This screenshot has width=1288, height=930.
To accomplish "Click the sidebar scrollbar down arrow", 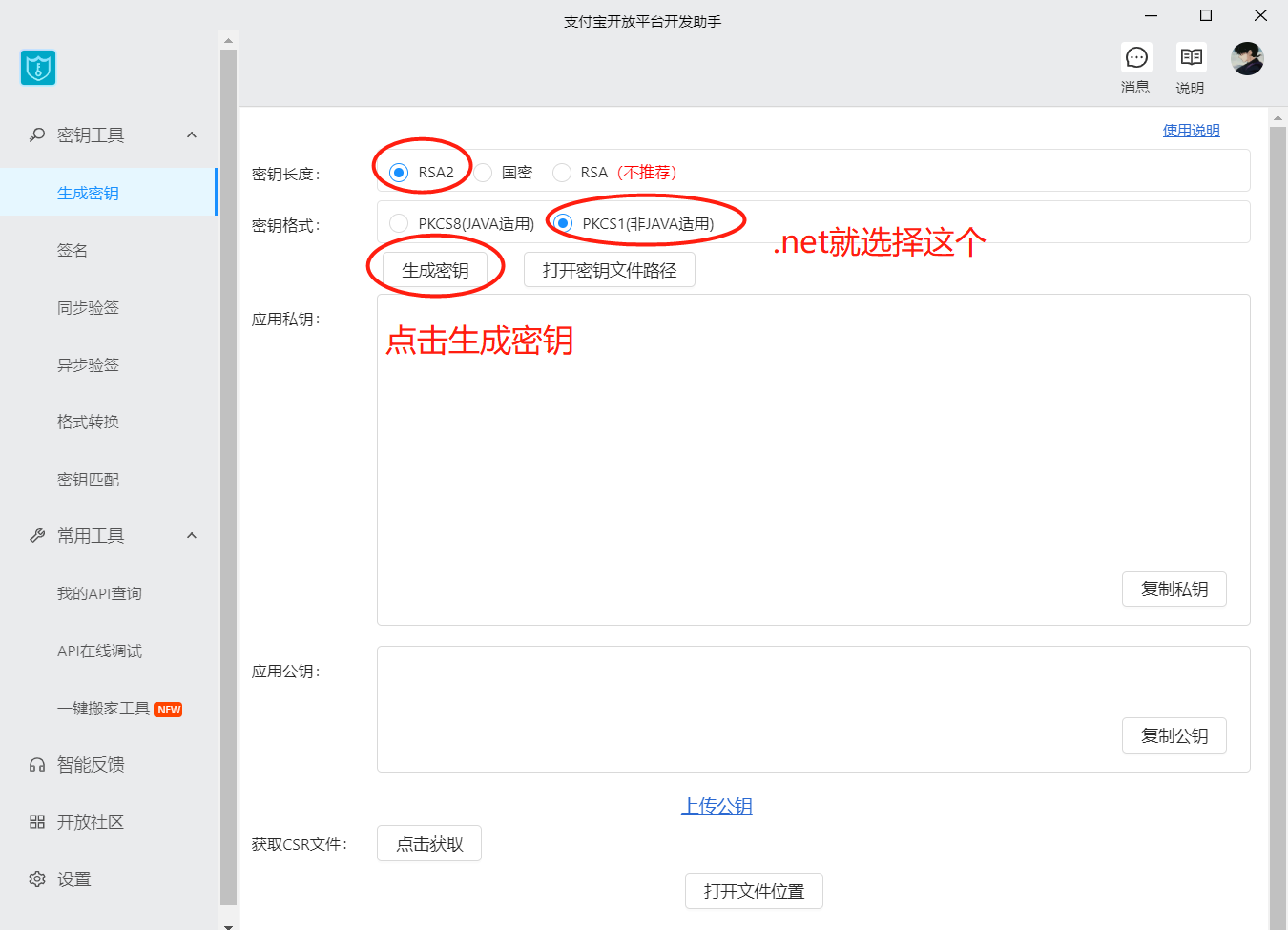I will click(228, 925).
